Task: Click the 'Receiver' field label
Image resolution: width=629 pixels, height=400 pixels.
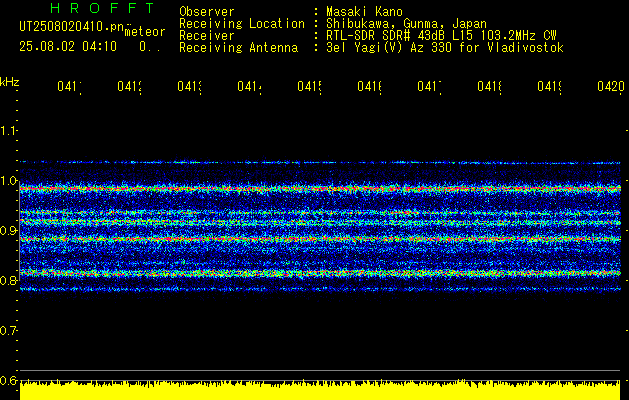Action: click(x=207, y=36)
